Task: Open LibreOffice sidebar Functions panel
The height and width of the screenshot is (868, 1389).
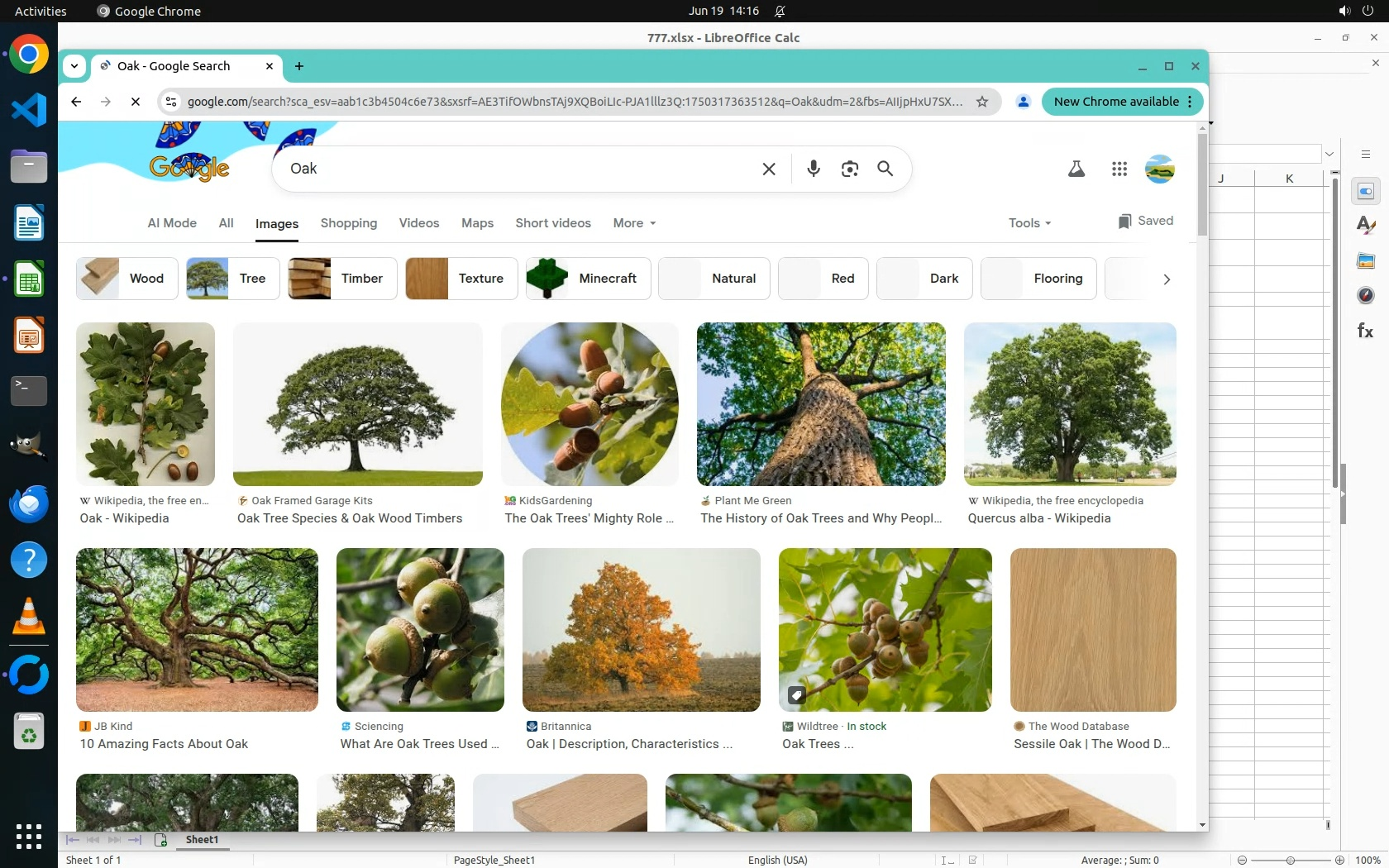Action: click(x=1365, y=331)
